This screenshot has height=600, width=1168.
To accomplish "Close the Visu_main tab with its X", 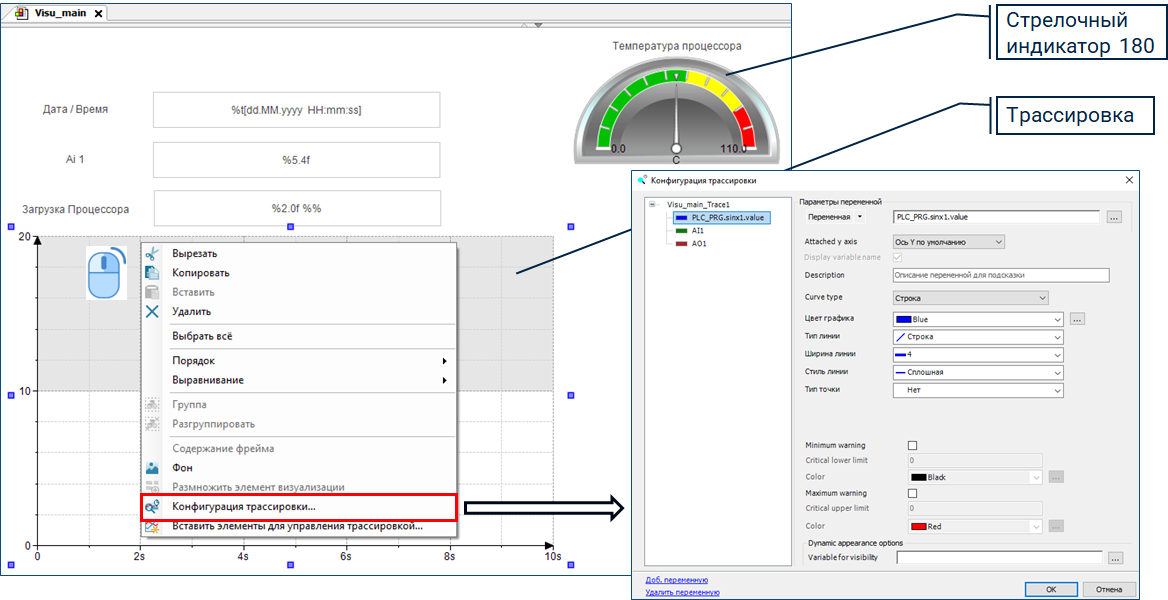I will (x=98, y=13).
